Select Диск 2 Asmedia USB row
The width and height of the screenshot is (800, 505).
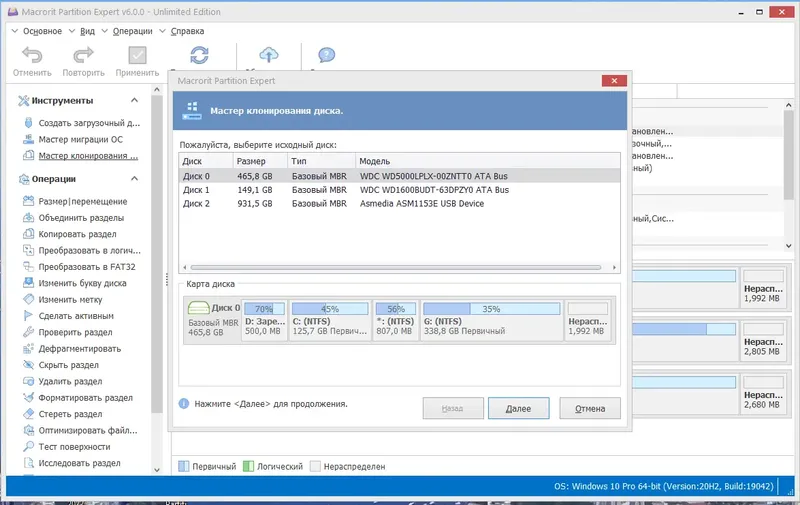pos(399,204)
